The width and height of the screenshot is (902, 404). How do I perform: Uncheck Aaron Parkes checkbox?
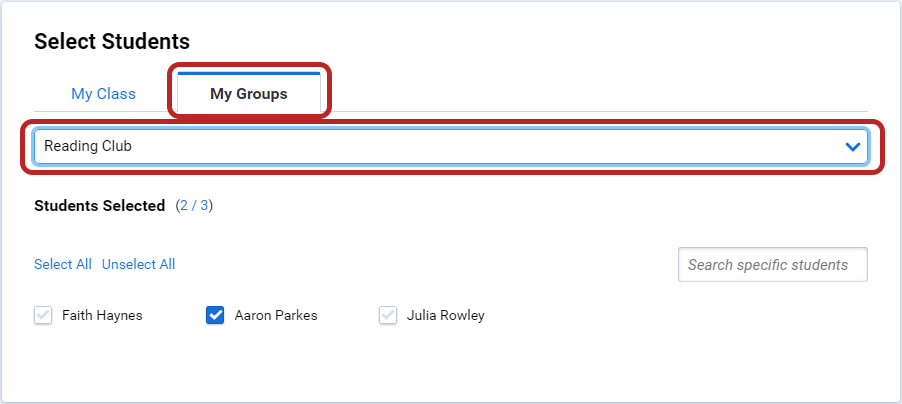pos(215,315)
